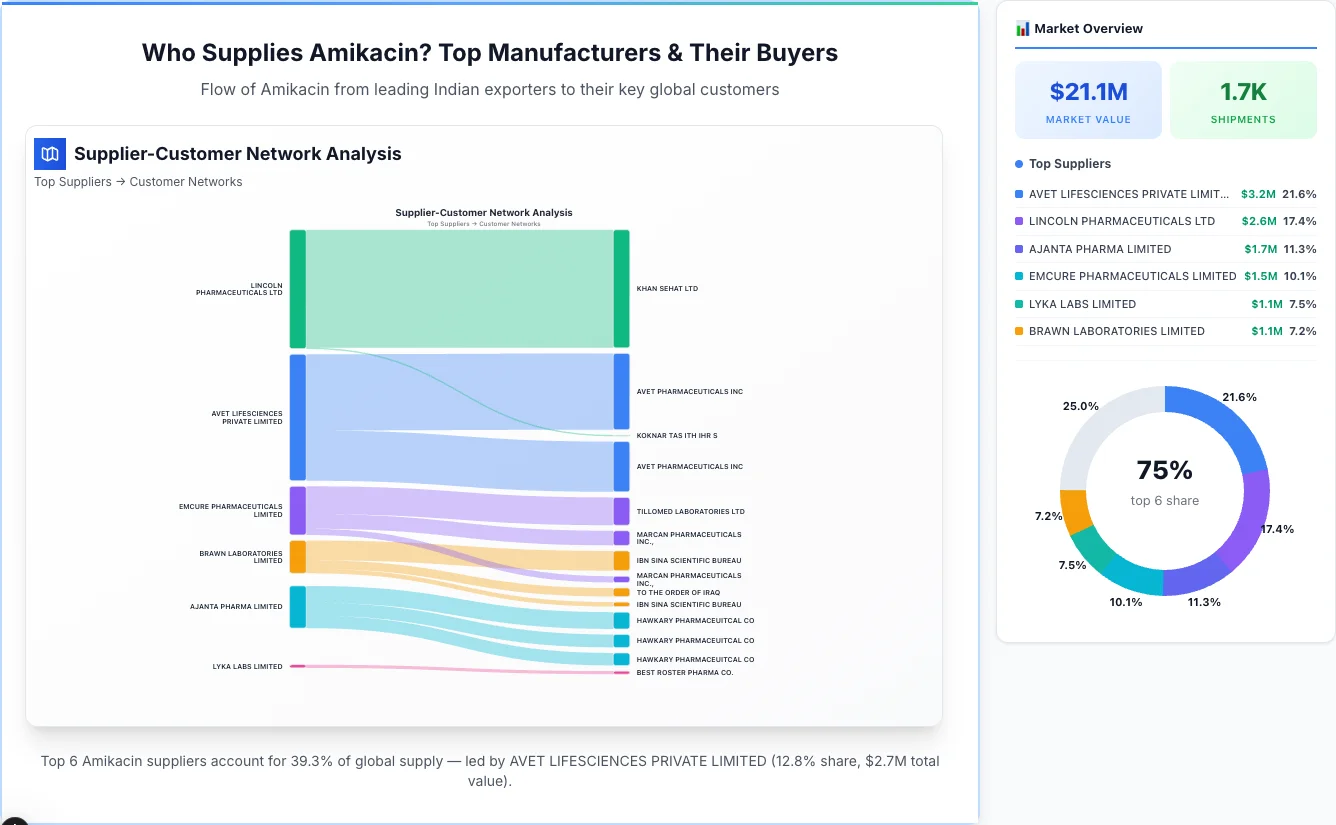Click AJANTA PHARMA's purple color swatch
This screenshot has width=1336, height=825.
tap(1019, 249)
